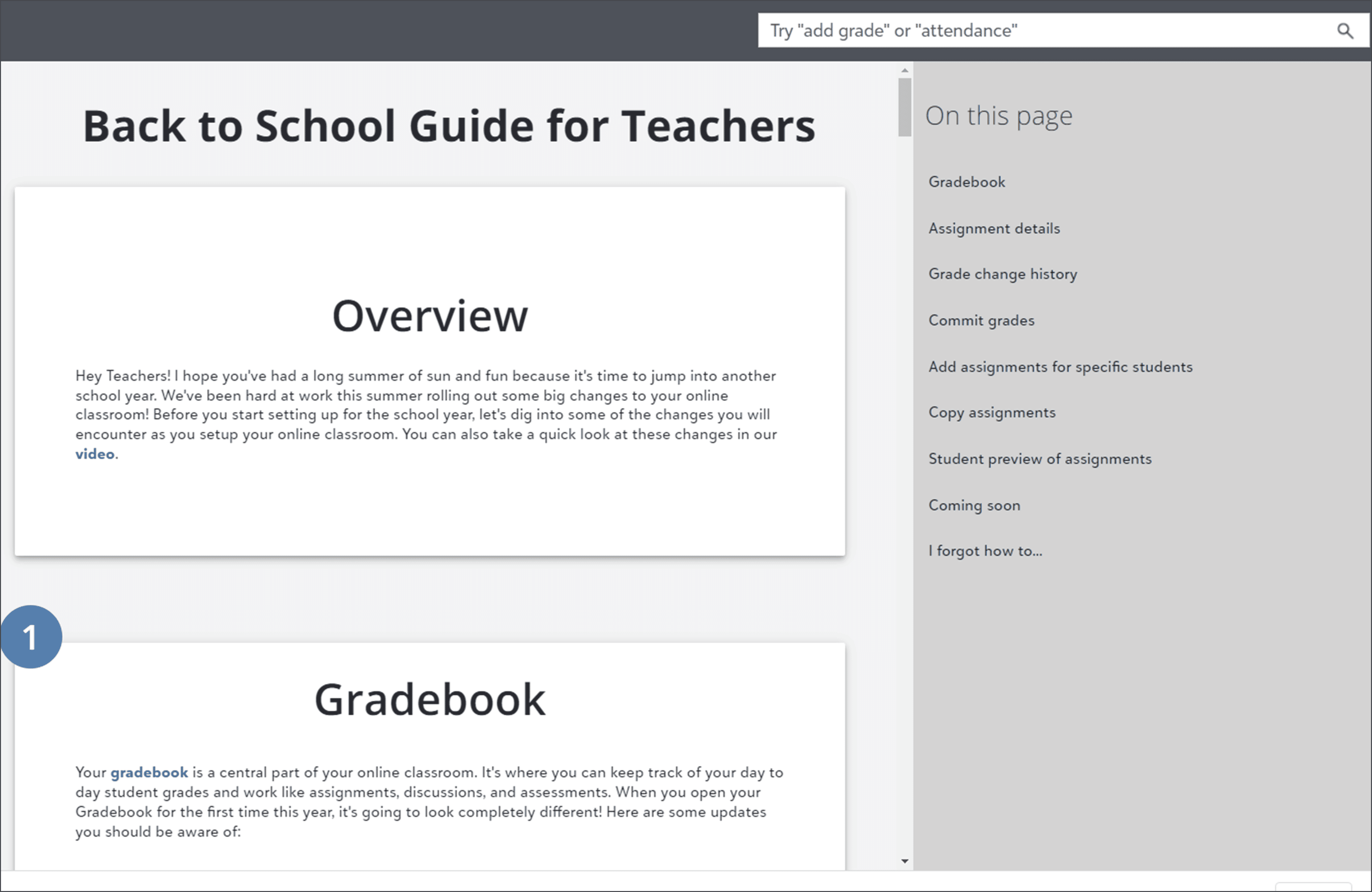Image resolution: width=1372 pixels, height=892 pixels.
Task: Open the video link in Overview
Action: (95, 454)
